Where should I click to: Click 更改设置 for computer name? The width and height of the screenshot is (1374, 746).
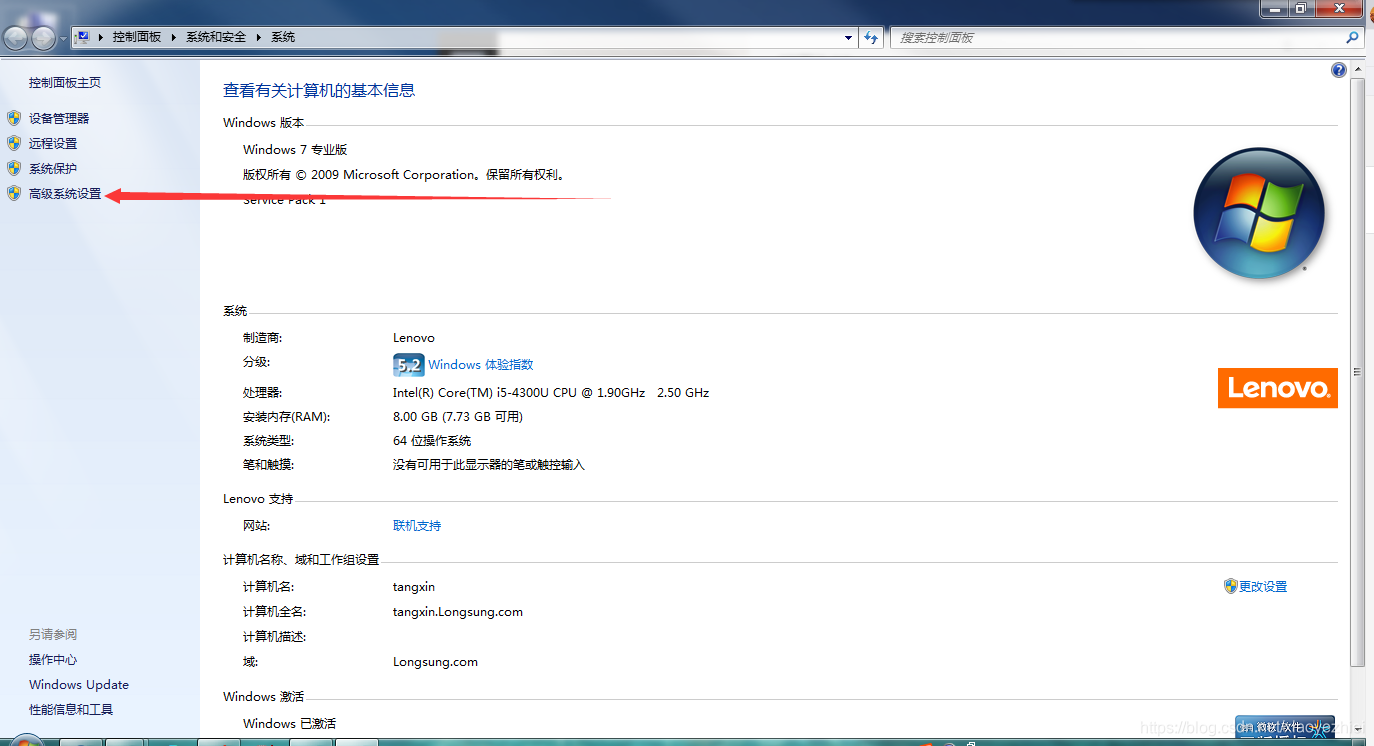coord(1263,587)
